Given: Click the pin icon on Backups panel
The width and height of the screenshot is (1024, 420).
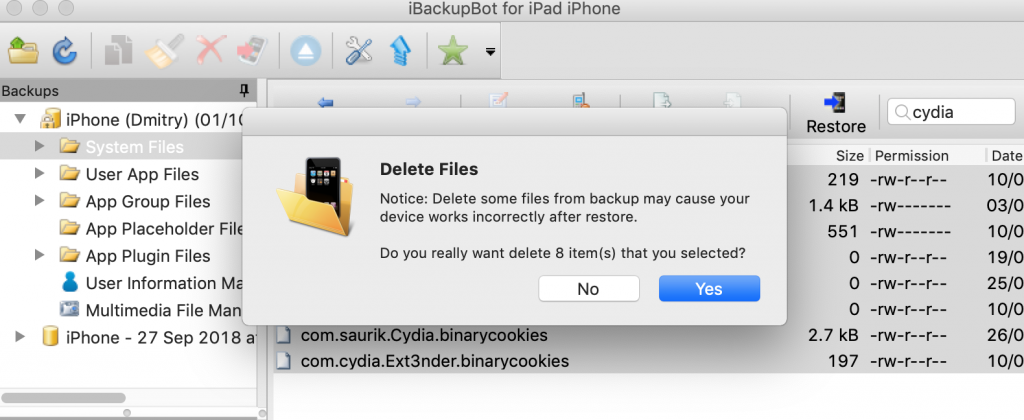Looking at the screenshot, I should click(x=244, y=90).
